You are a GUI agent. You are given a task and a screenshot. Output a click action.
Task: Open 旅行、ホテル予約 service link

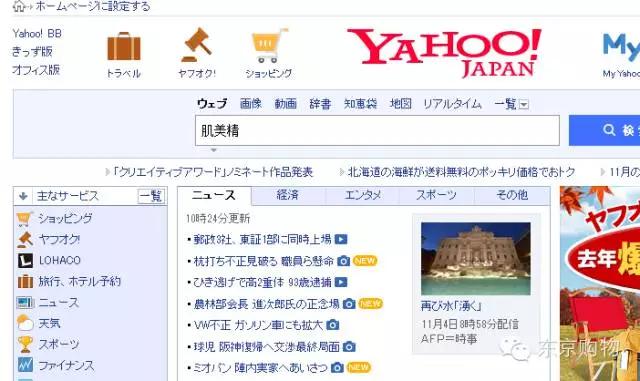pos(80,281)
